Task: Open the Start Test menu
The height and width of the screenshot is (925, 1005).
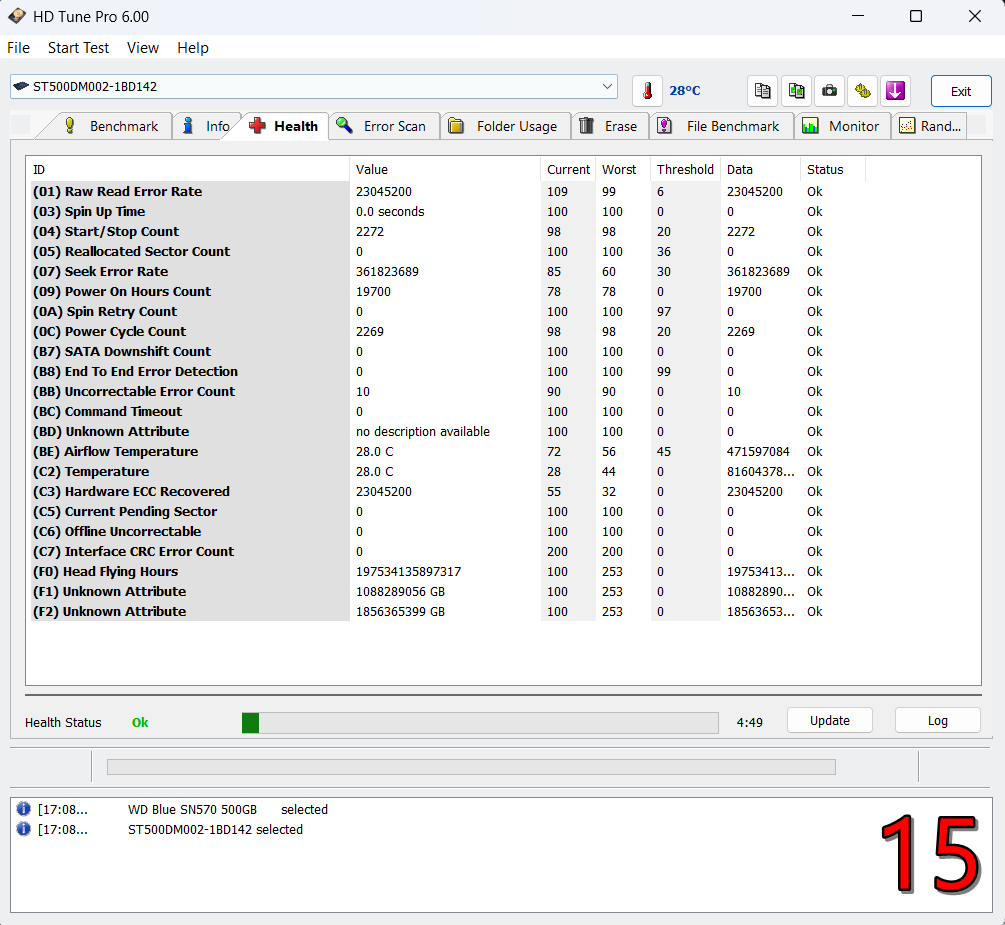Action: [x=78, y=48]
